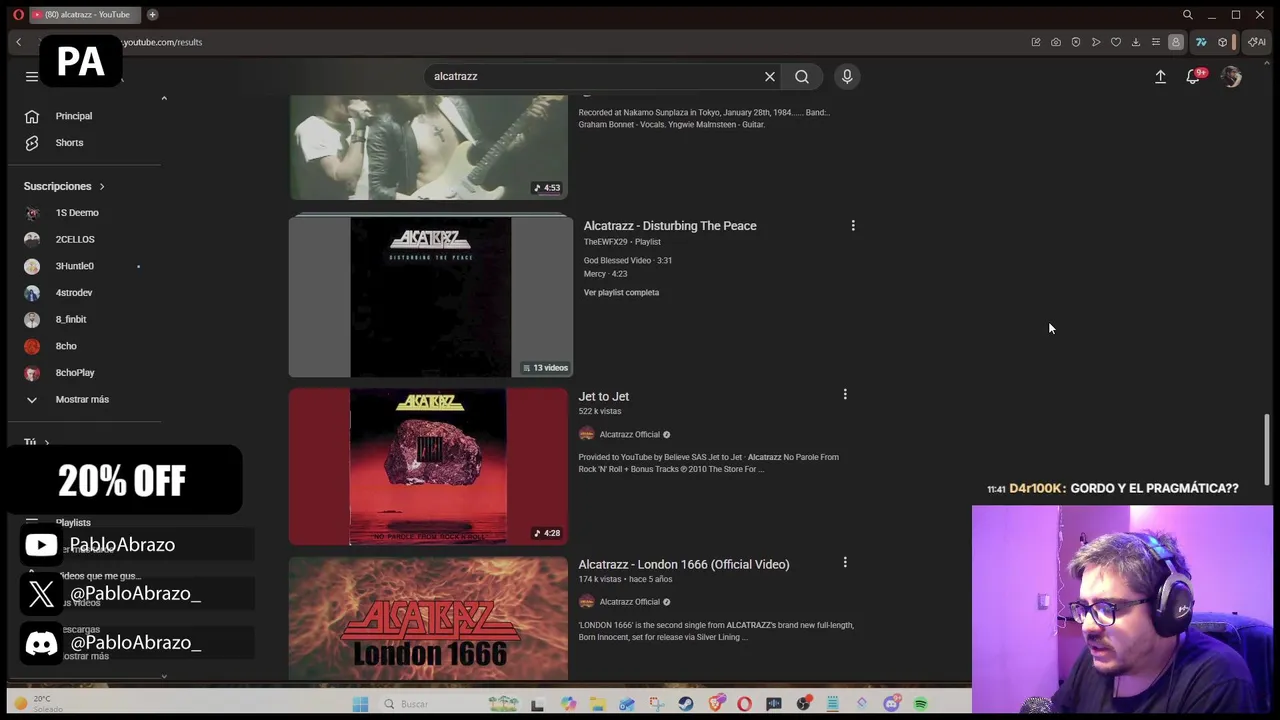
Task: Click the London 1666 video thumbnail
Action: click(x=428, y=618)
